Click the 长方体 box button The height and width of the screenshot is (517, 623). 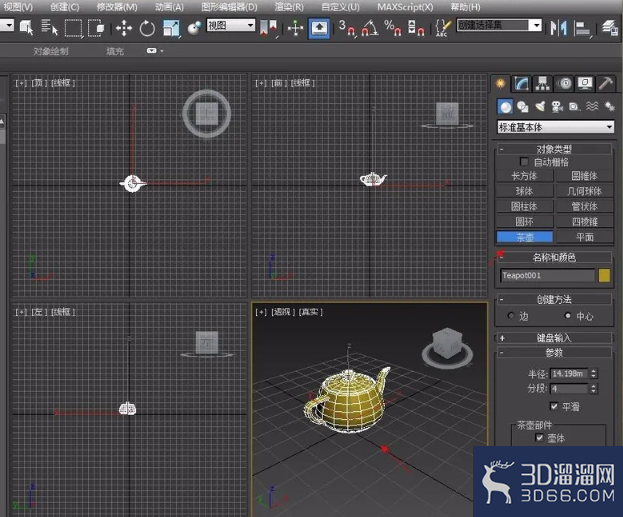coord(524,176)
